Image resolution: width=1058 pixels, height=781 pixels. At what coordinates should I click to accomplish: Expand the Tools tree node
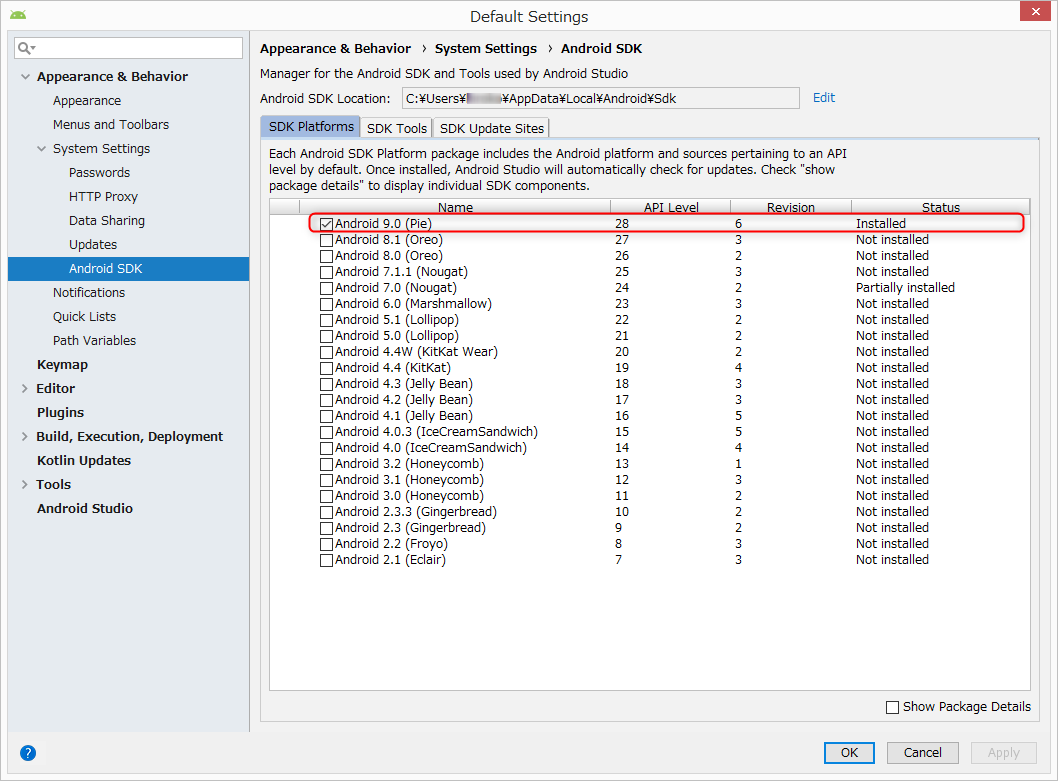[x=25, y=485]
